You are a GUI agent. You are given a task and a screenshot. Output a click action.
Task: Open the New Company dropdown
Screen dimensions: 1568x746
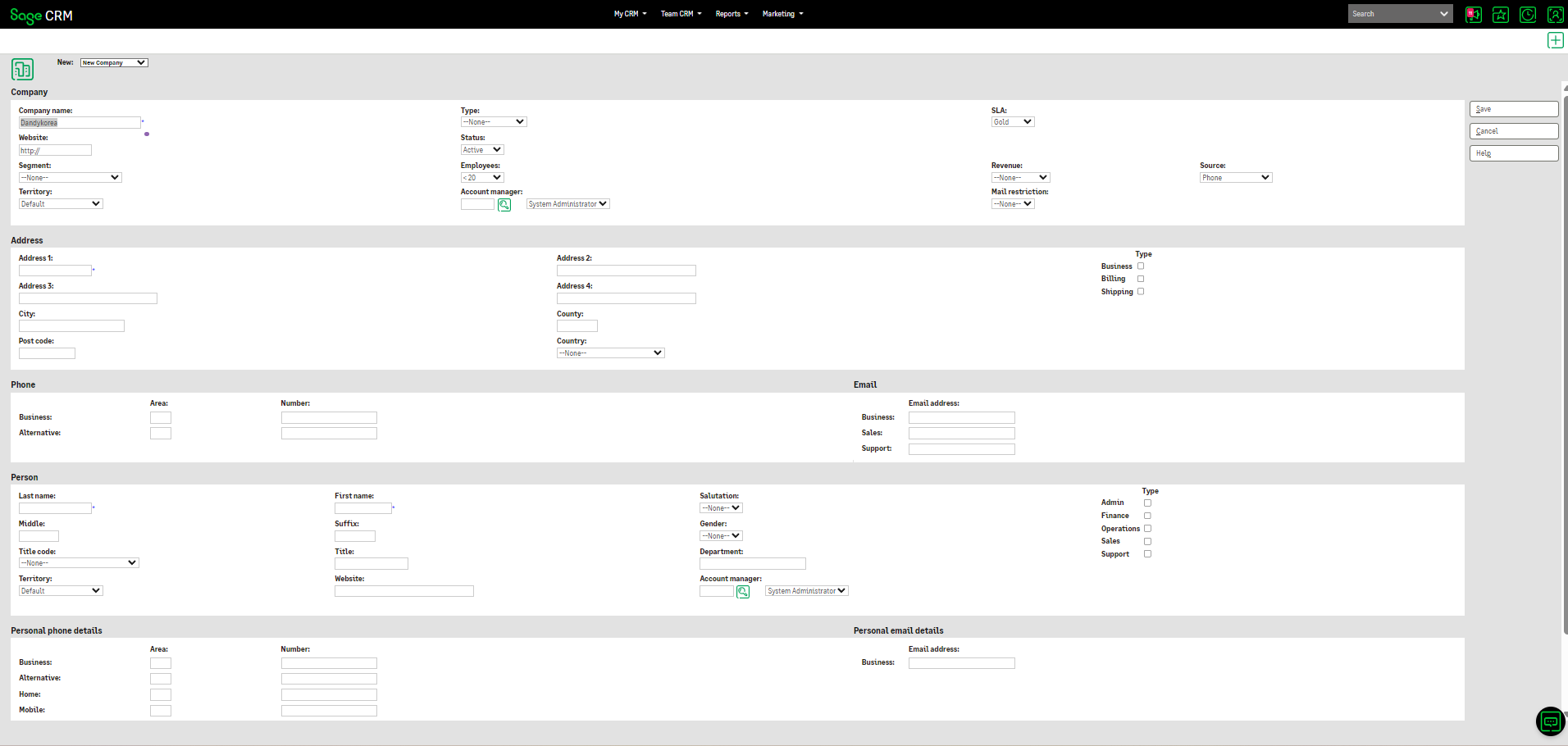(x=114, y=62)
